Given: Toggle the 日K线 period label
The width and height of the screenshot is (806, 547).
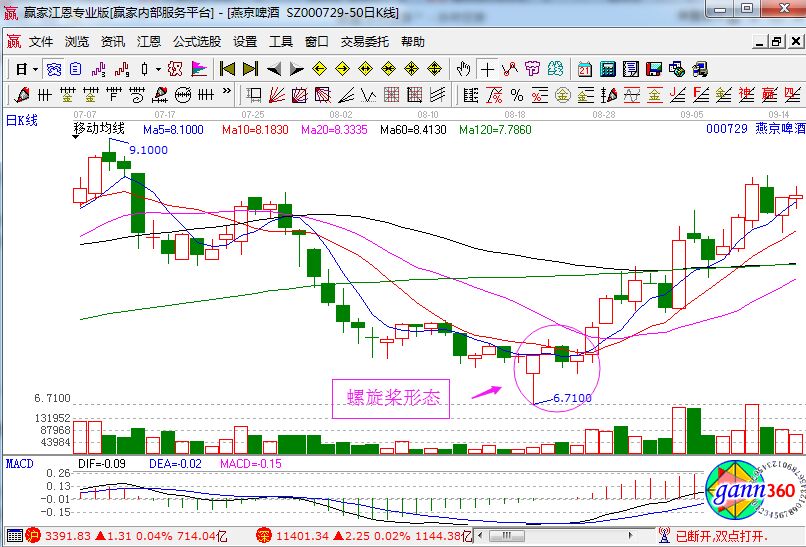Looking at the screenshot, I should (x=22, y=120).
